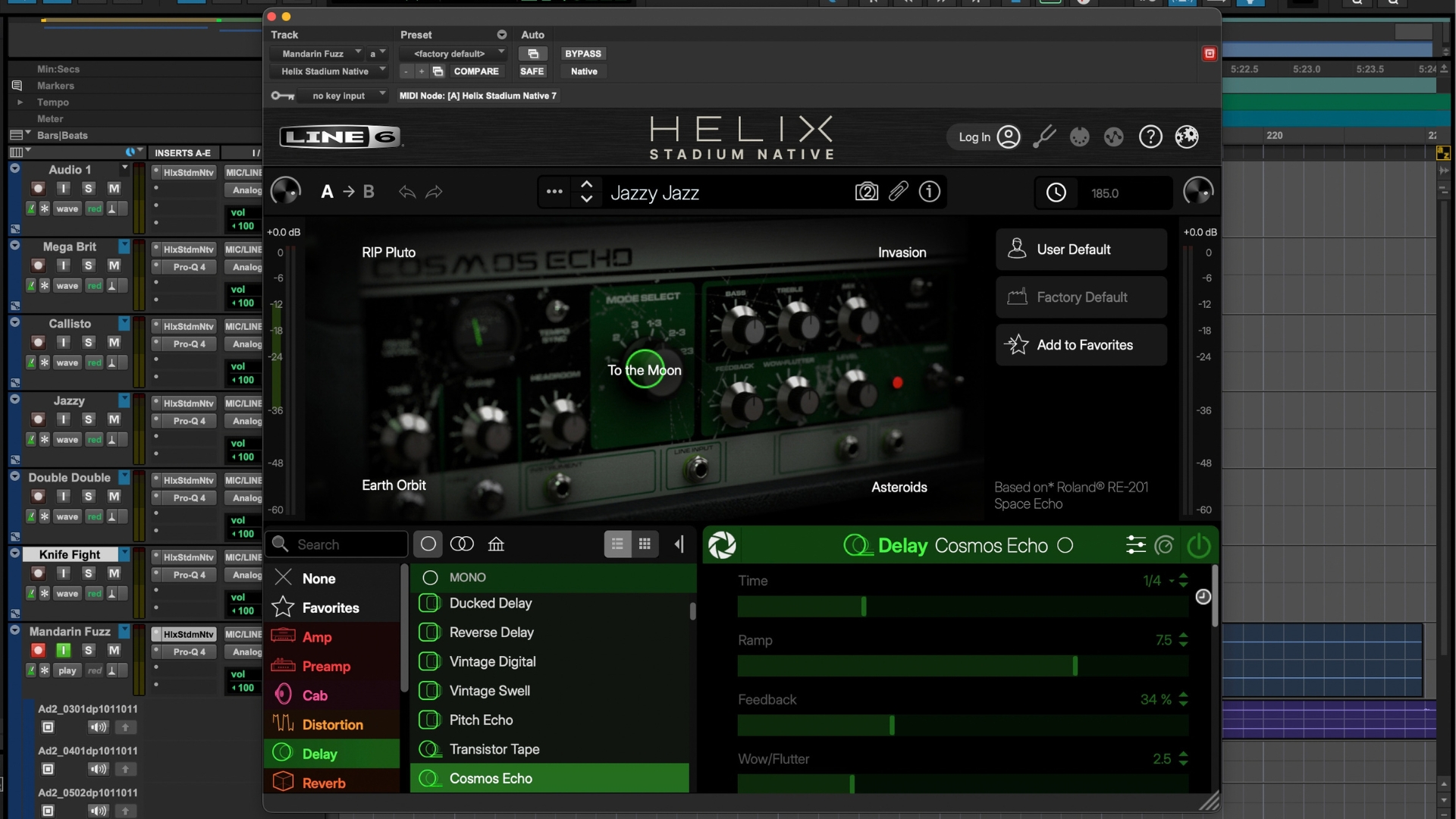The width and height of the screenshot is (1456, 819).
Task: Open the preset info icon
Action: click(930, 192)
